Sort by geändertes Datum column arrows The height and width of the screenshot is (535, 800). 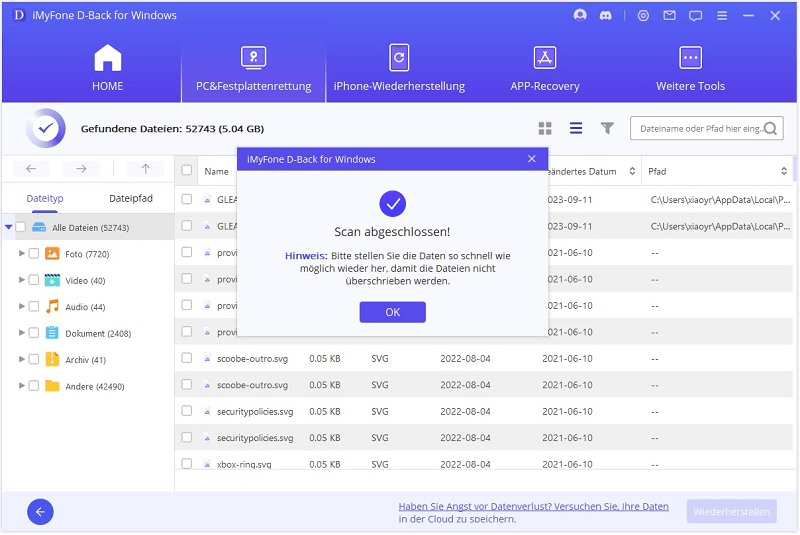(x=632, y=171)
